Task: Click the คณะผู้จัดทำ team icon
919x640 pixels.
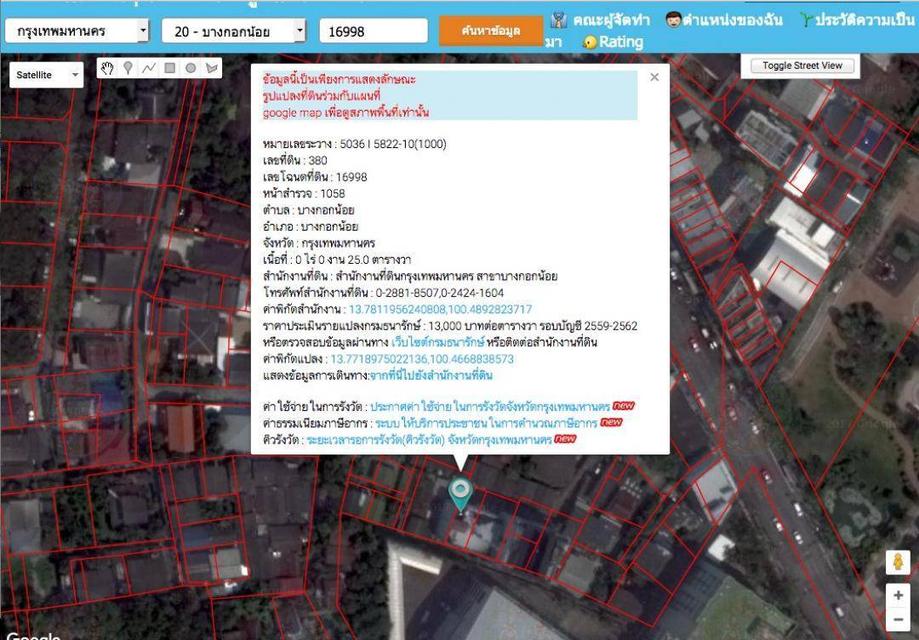Action: point(559,20)
